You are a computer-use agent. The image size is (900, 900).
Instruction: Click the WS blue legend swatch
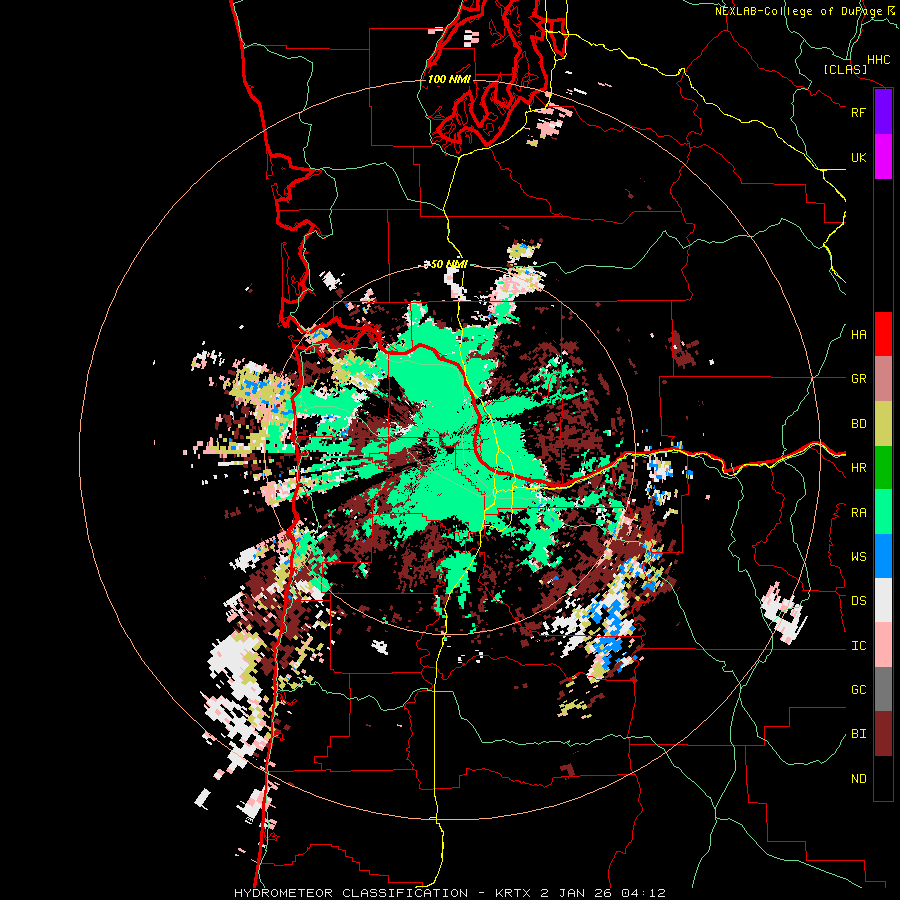pos(883,556)
